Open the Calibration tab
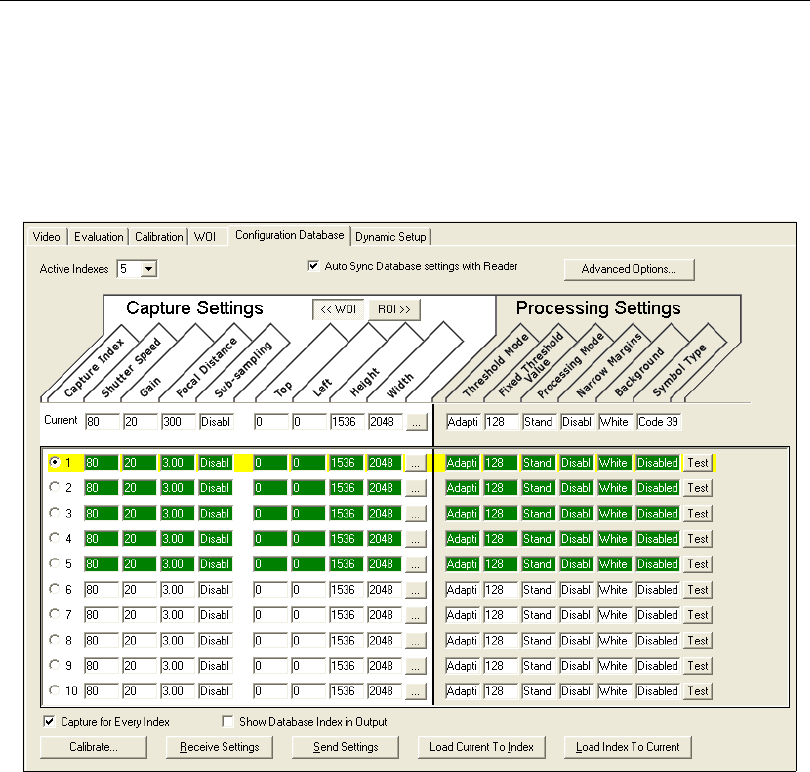This screenshot has height=772, width=810. 159,237
